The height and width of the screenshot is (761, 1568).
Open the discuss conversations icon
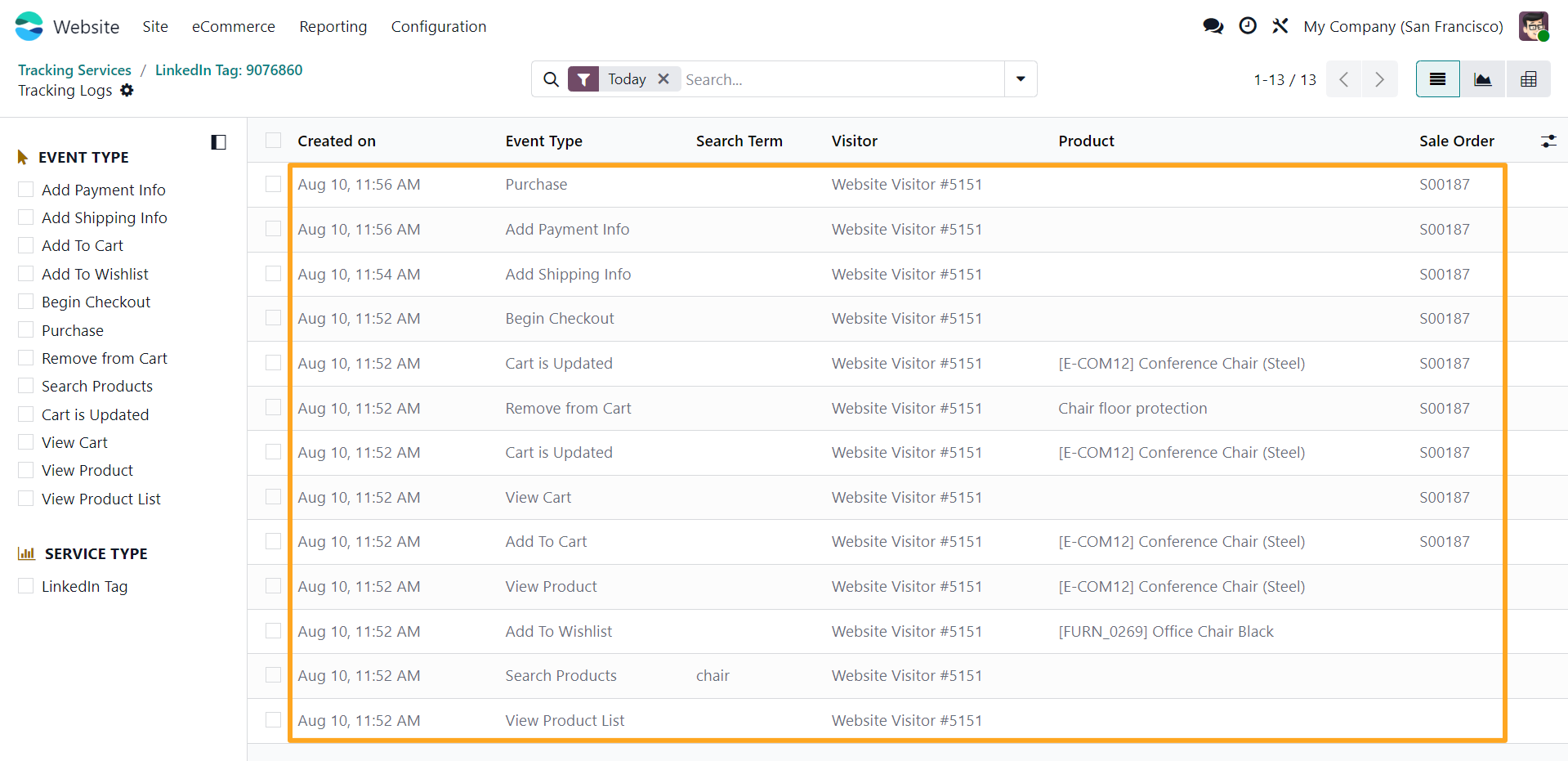(x=1213, y=26)
